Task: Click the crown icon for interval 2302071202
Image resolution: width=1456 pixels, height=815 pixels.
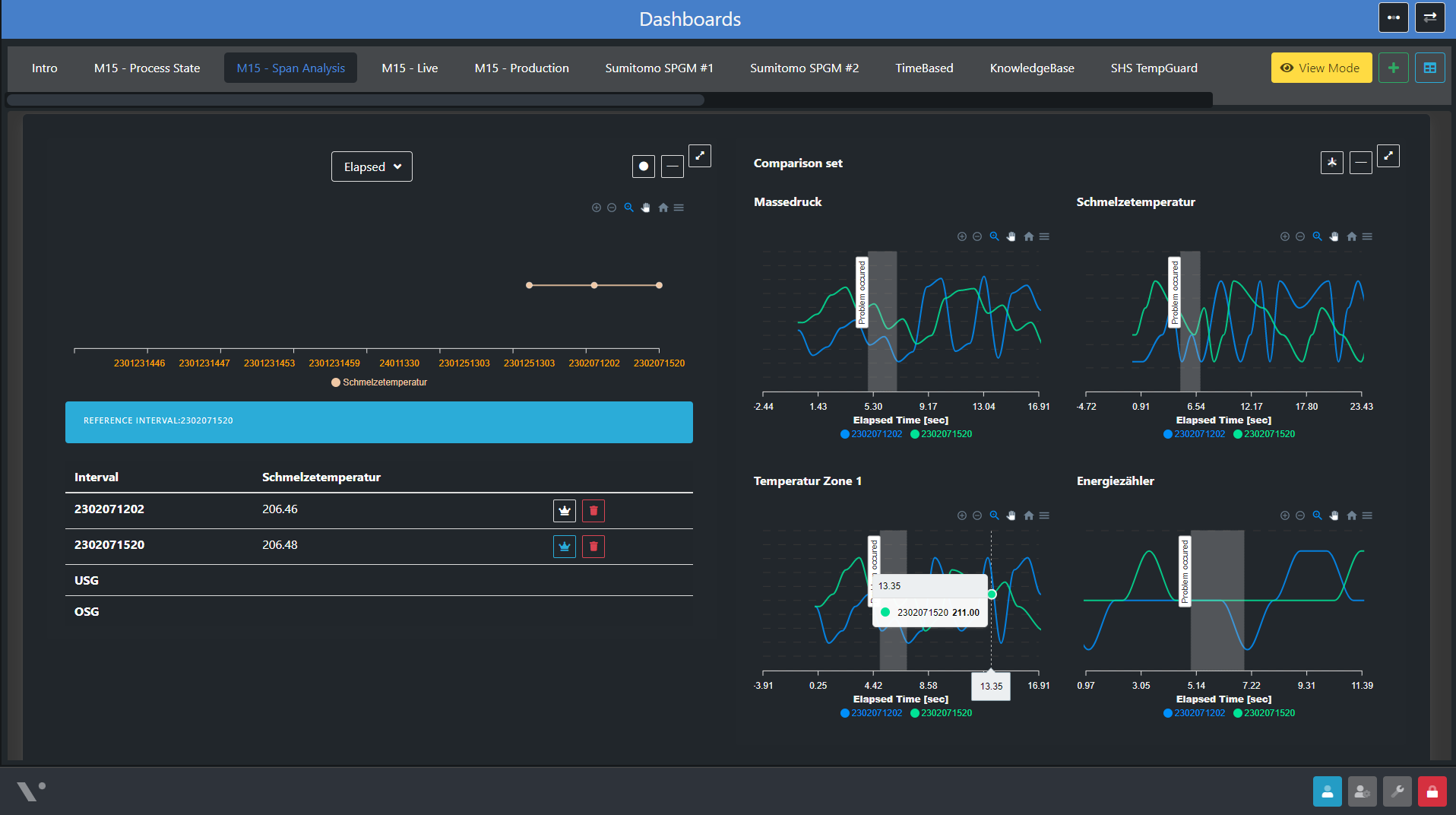Action: (x=564, y=511)
